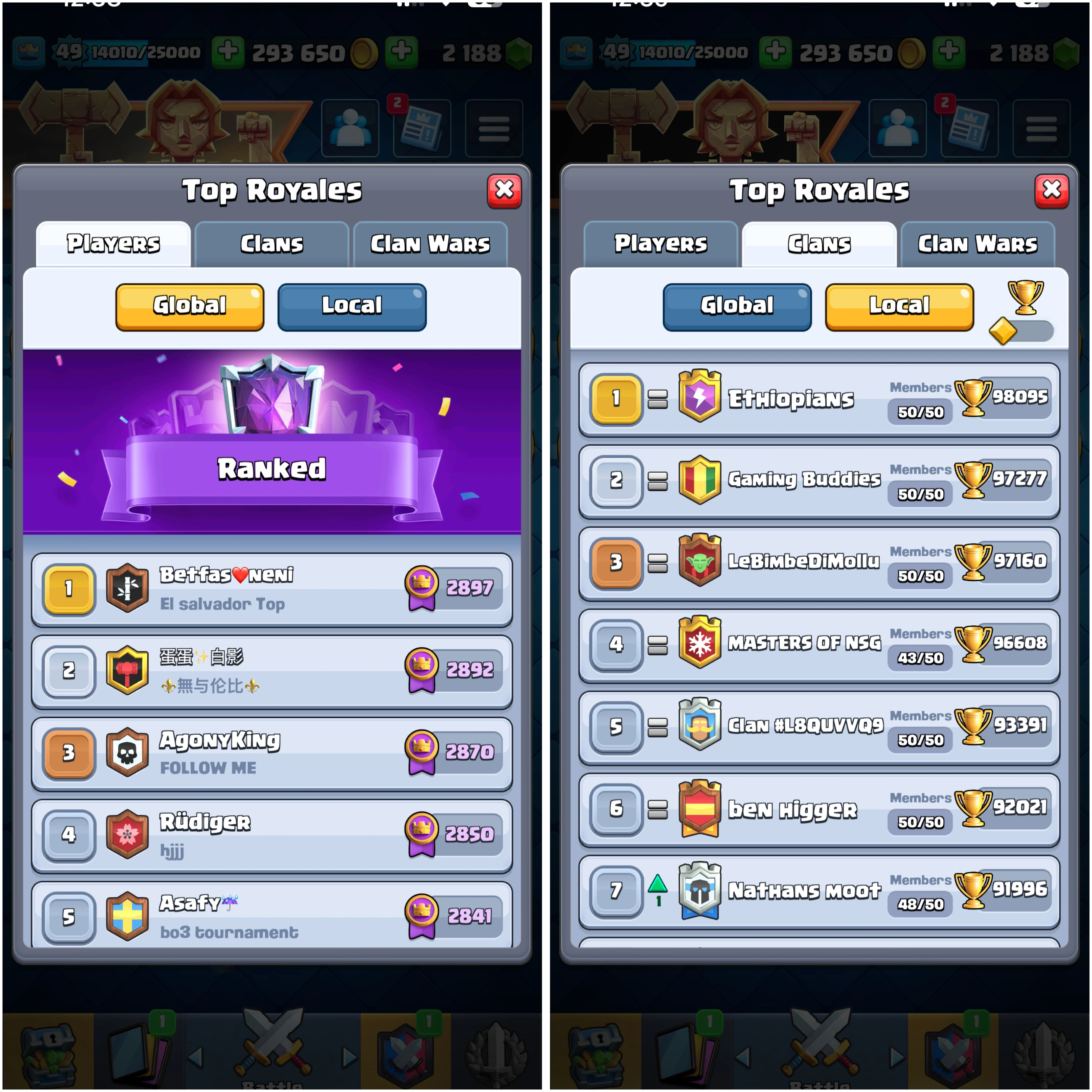Tap the Nathans Moot knight helmet badge
This screenshot has height=1092, width=1092.
coord(699,890)
